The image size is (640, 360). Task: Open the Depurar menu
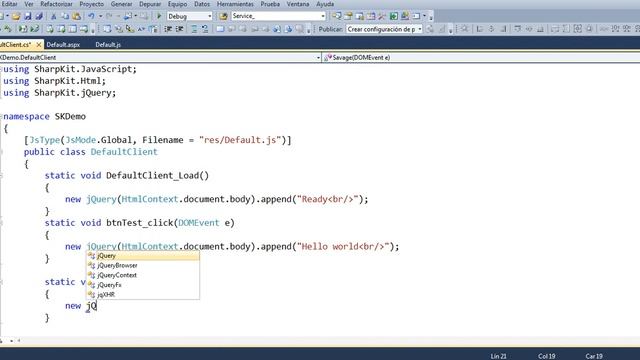tap(150, 4)
